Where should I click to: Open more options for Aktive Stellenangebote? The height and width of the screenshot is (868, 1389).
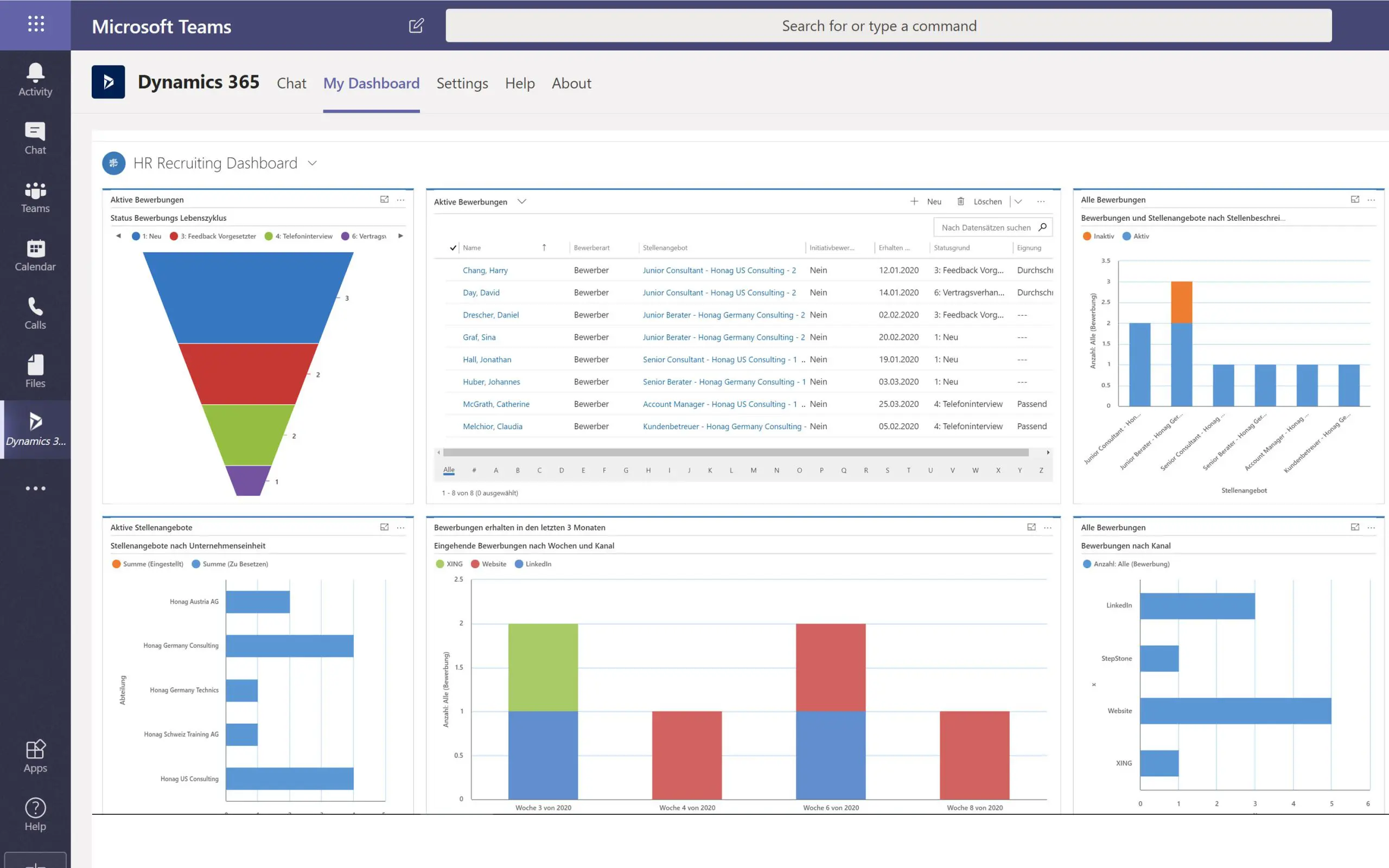[x=400, y=527]
